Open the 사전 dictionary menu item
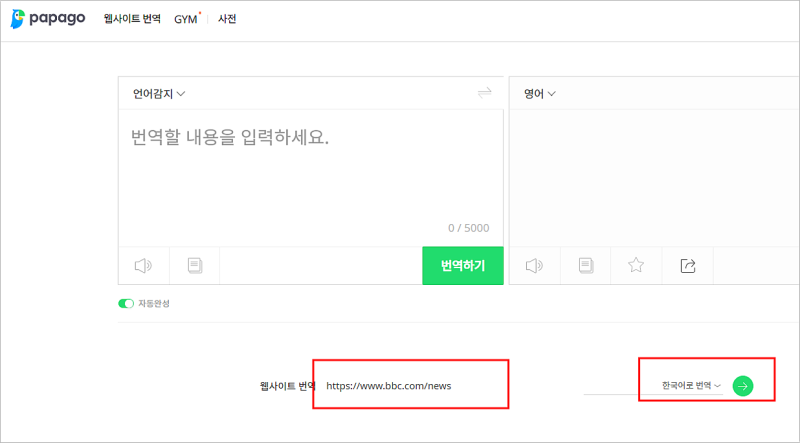The height and width of the screenshot is (443, 800). point(227,19)
